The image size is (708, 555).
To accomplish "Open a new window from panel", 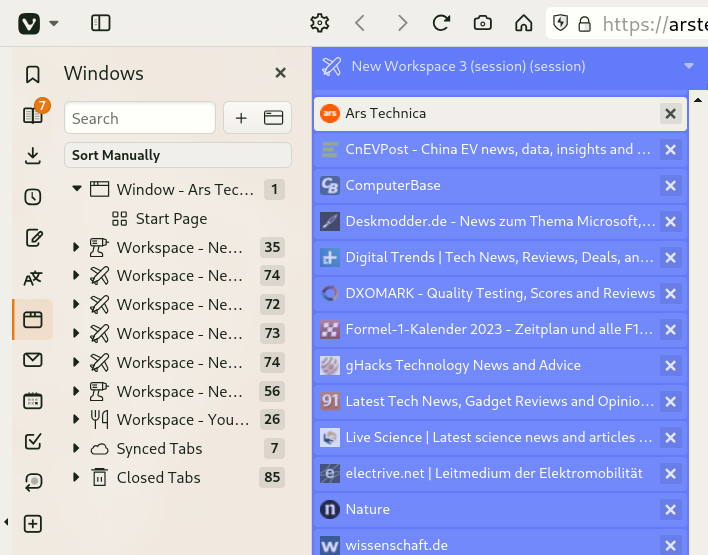I will tap(273, 118).
